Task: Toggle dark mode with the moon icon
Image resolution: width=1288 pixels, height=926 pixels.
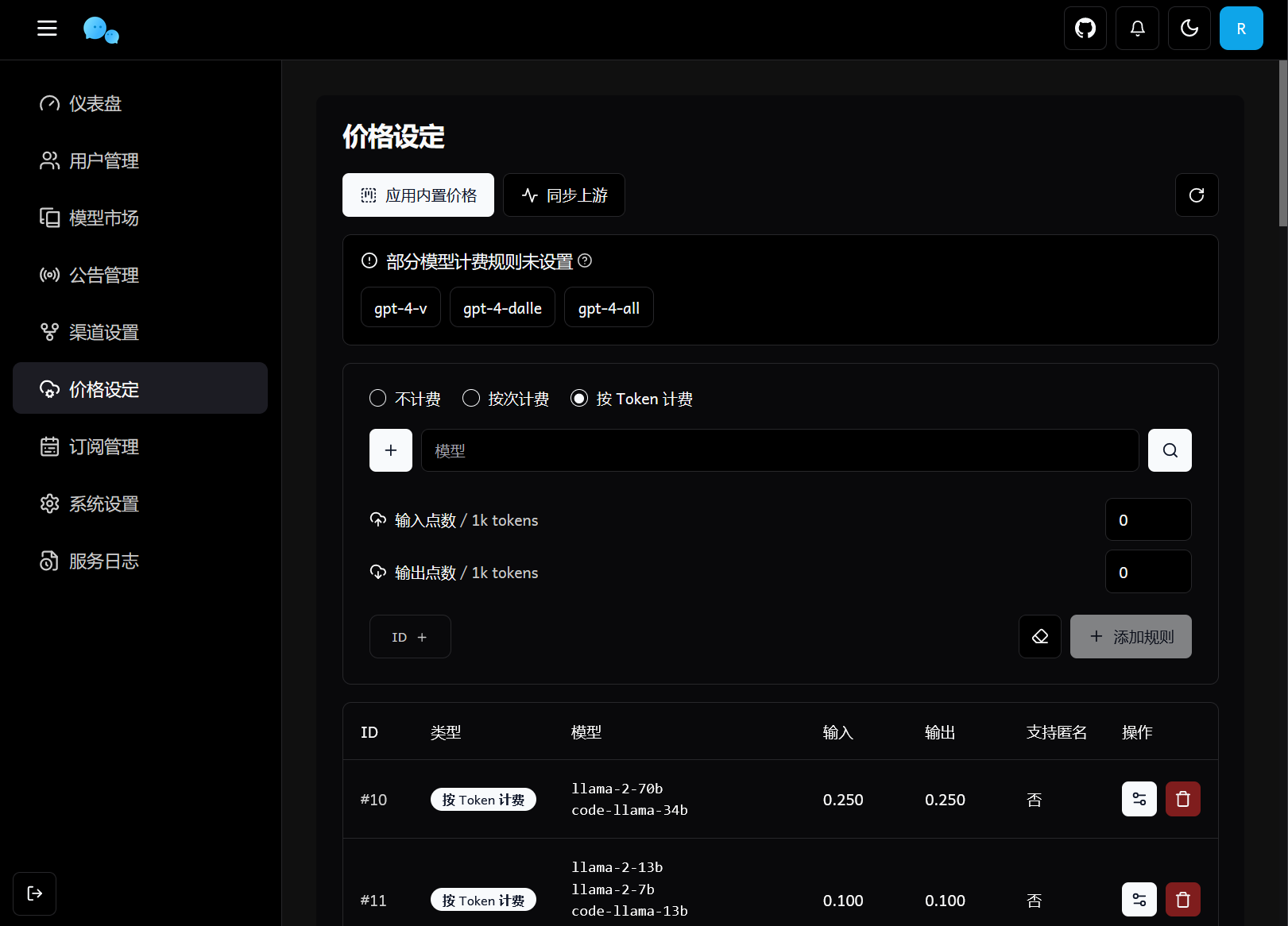Action: click(x=1189, y=28)
